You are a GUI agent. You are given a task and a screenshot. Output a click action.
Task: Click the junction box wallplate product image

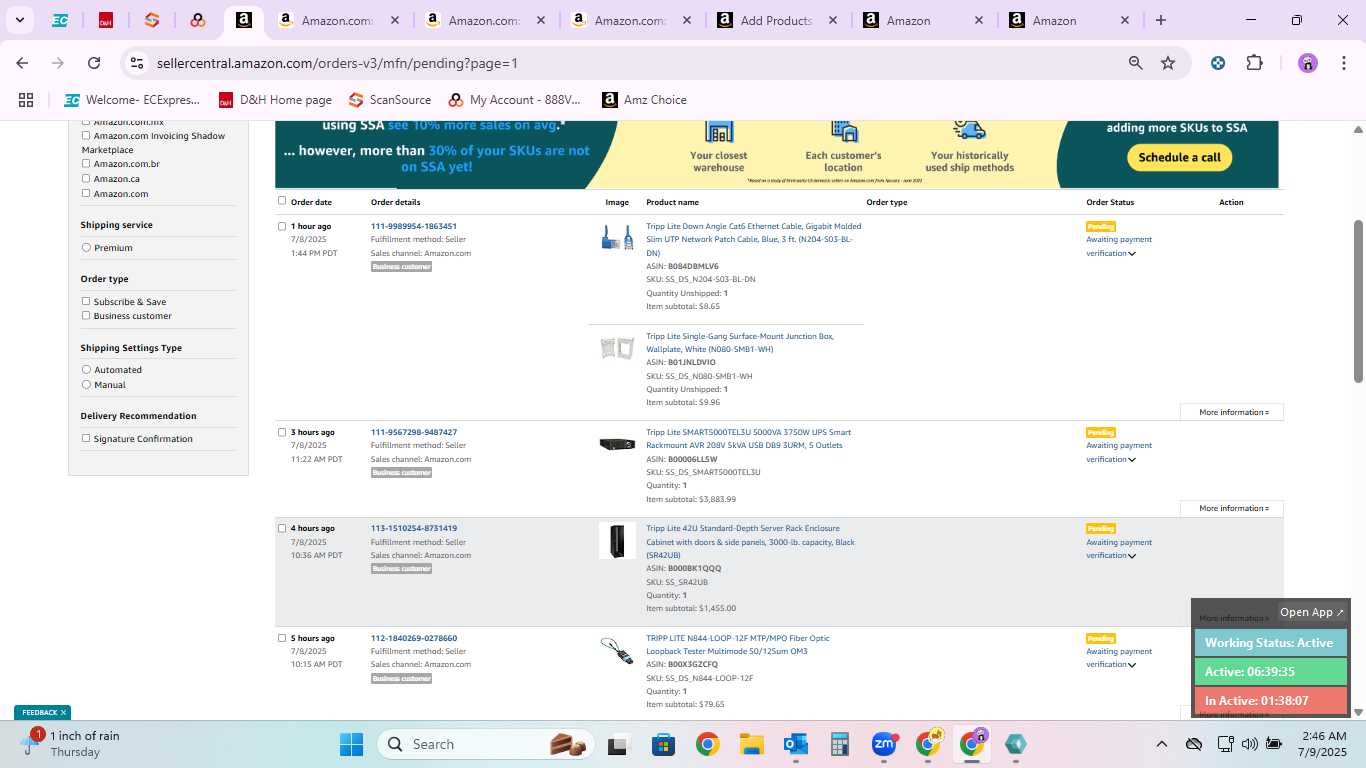617,347
